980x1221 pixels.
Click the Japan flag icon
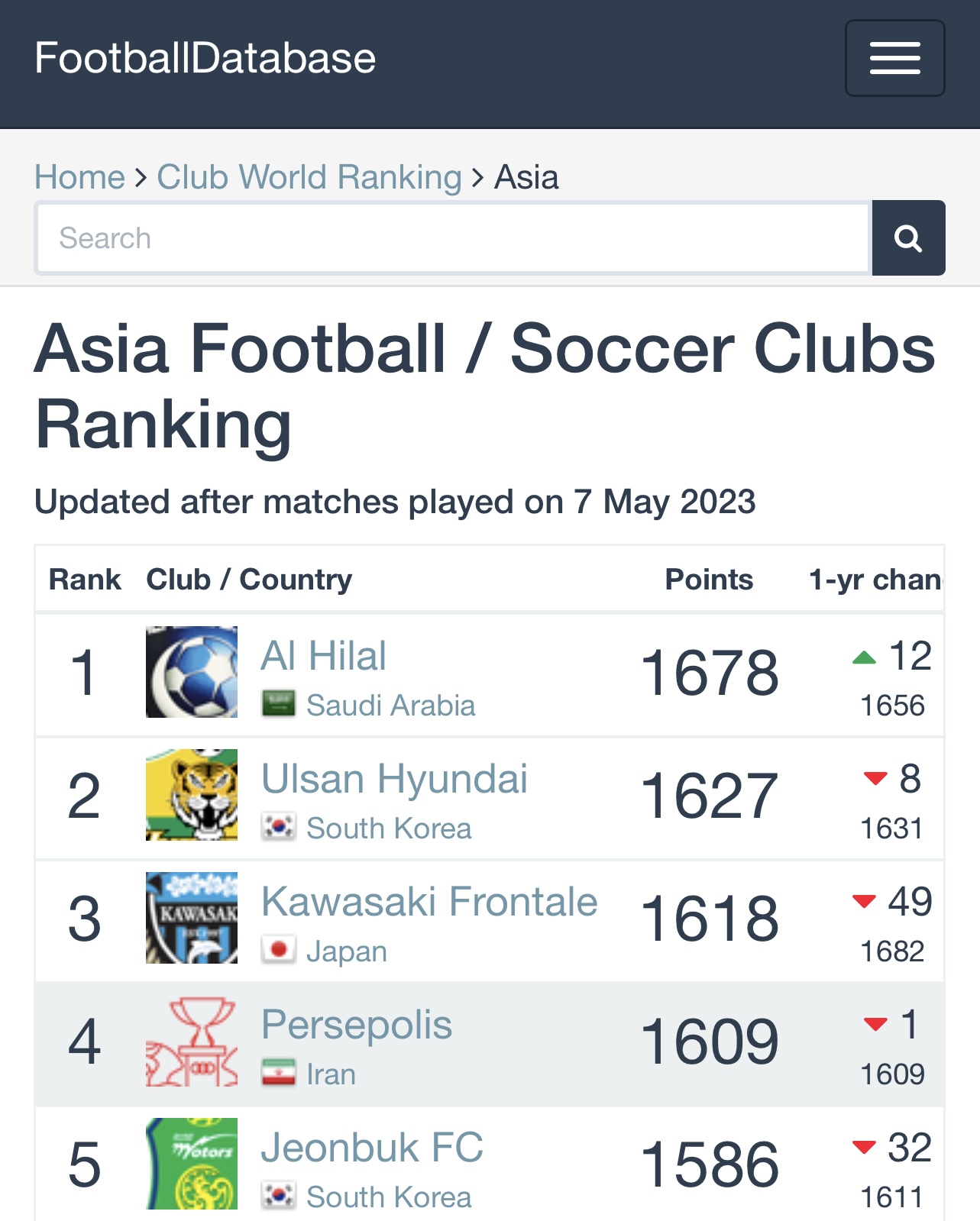coord(278,950)
